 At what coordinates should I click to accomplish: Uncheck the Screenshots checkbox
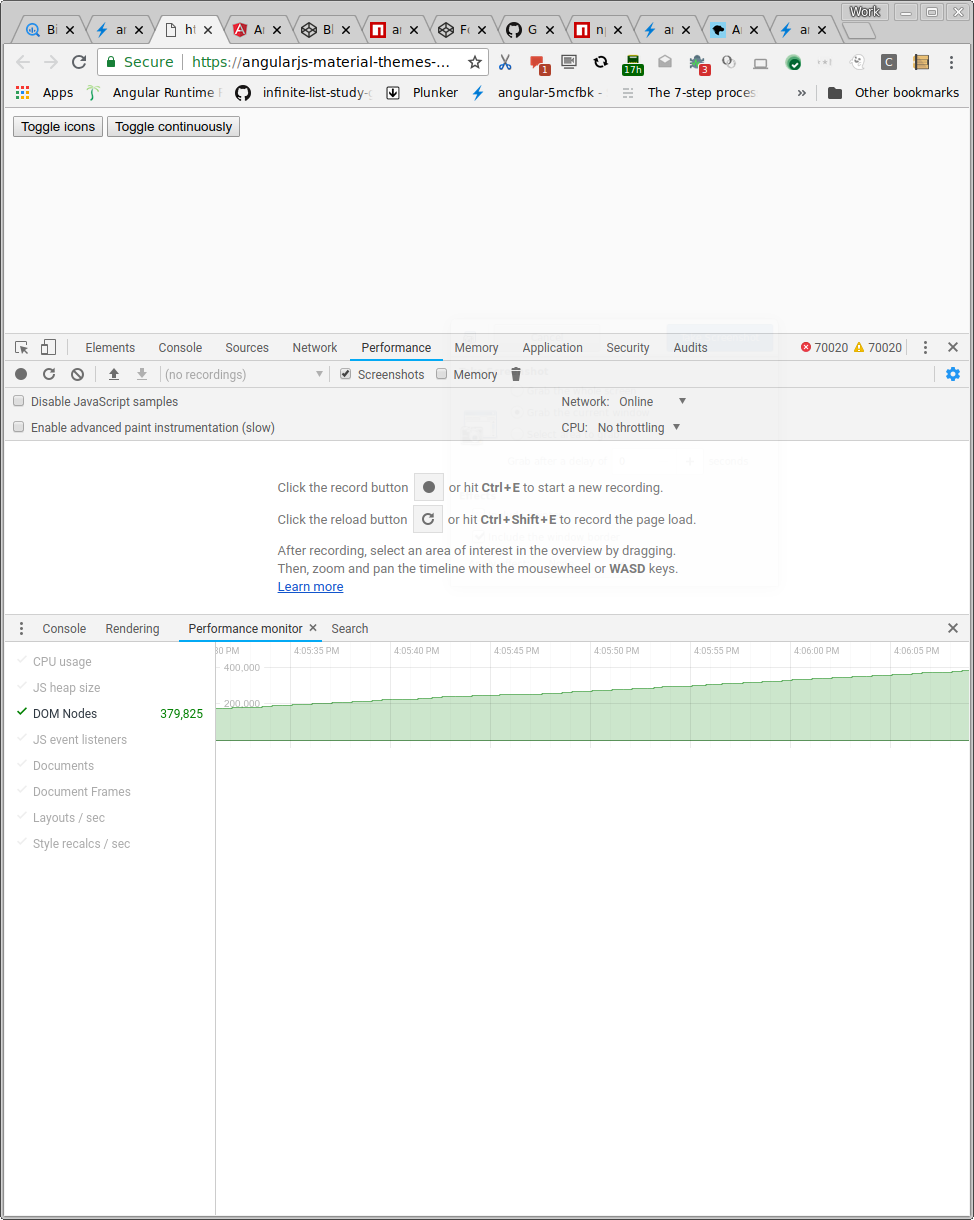[345, 374]
